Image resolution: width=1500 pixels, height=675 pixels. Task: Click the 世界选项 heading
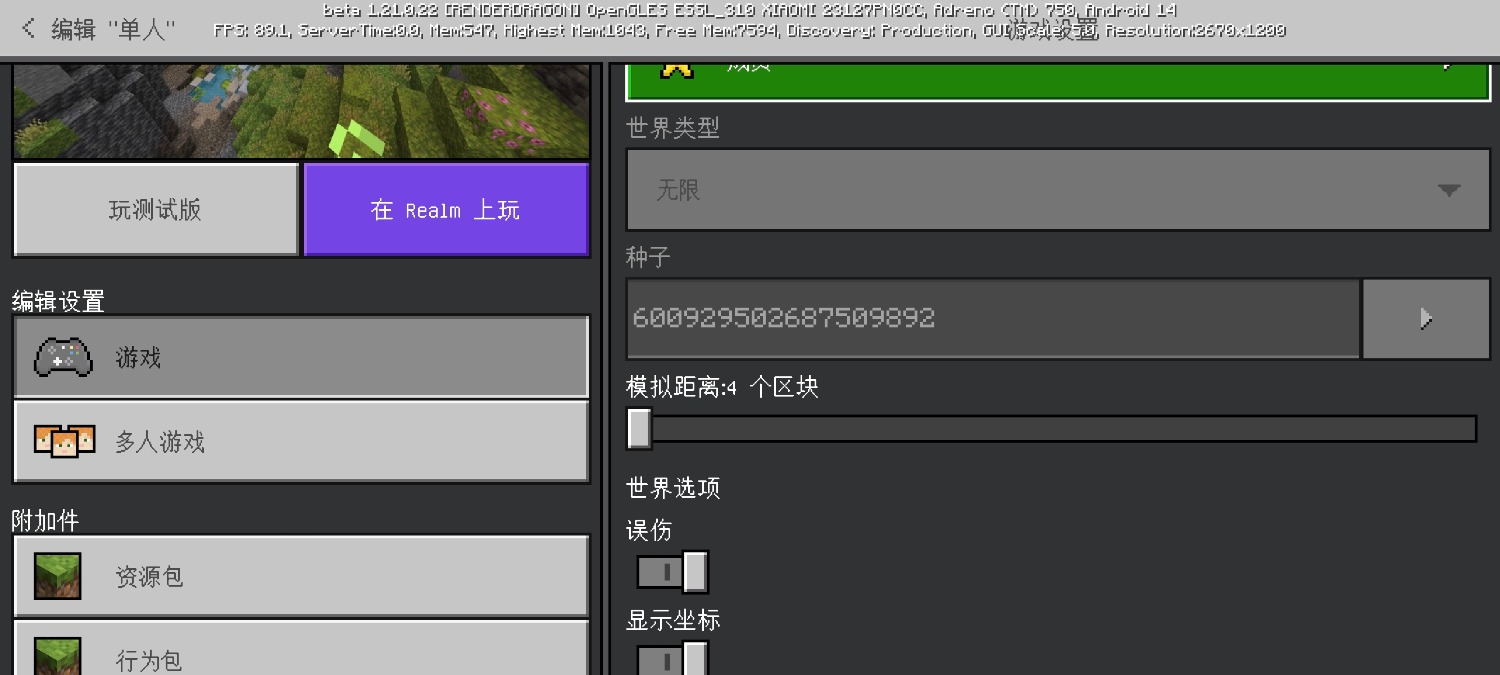673,487
